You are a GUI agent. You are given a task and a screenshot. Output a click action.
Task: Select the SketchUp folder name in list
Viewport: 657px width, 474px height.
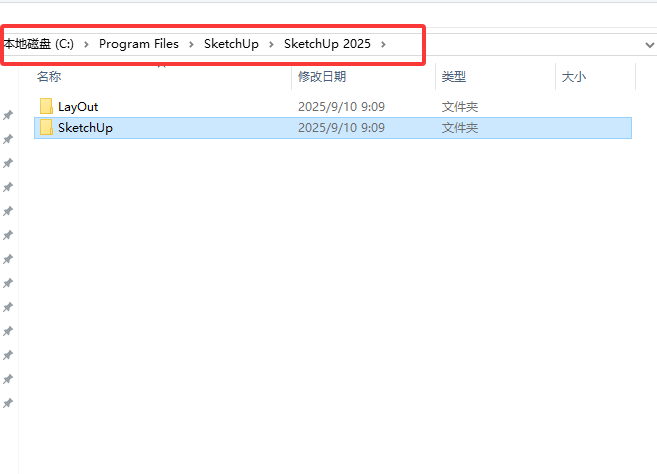[85, 128]
